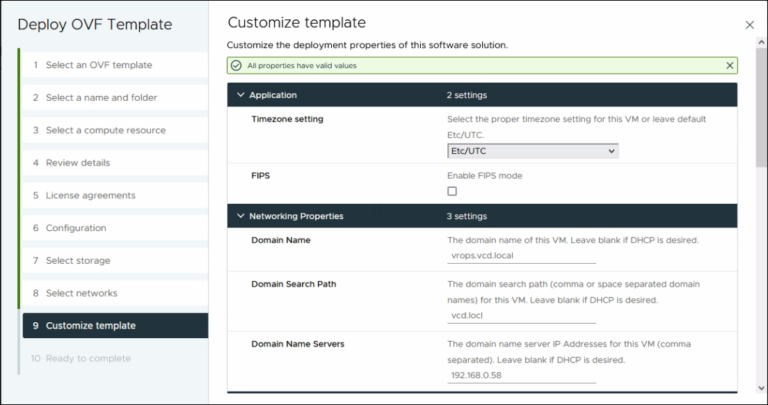This screenshot has height=405, width=768.
Task: Navigate to step 6 Configuration
Action: 76,228
